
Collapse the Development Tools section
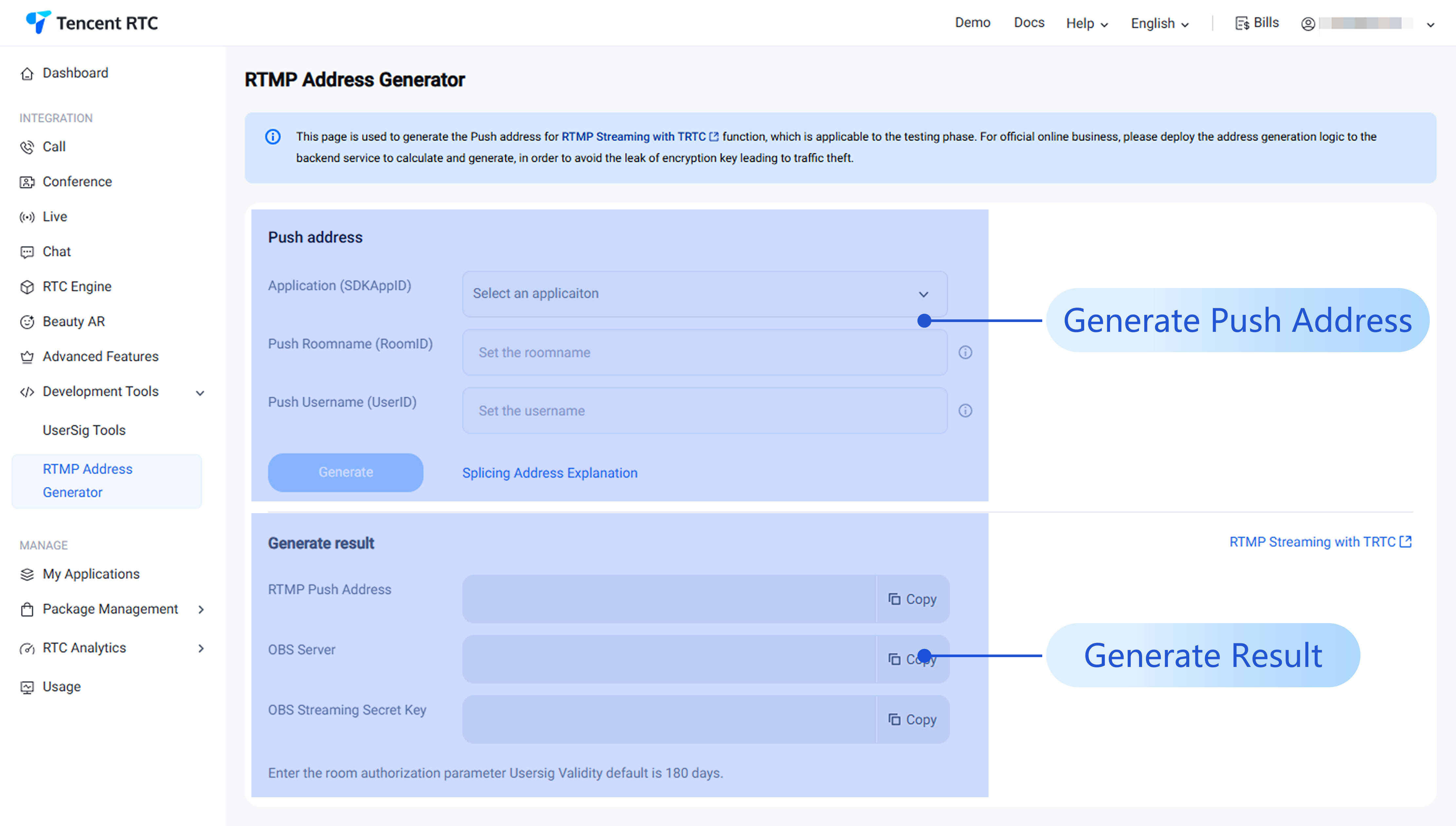point(200,393)
